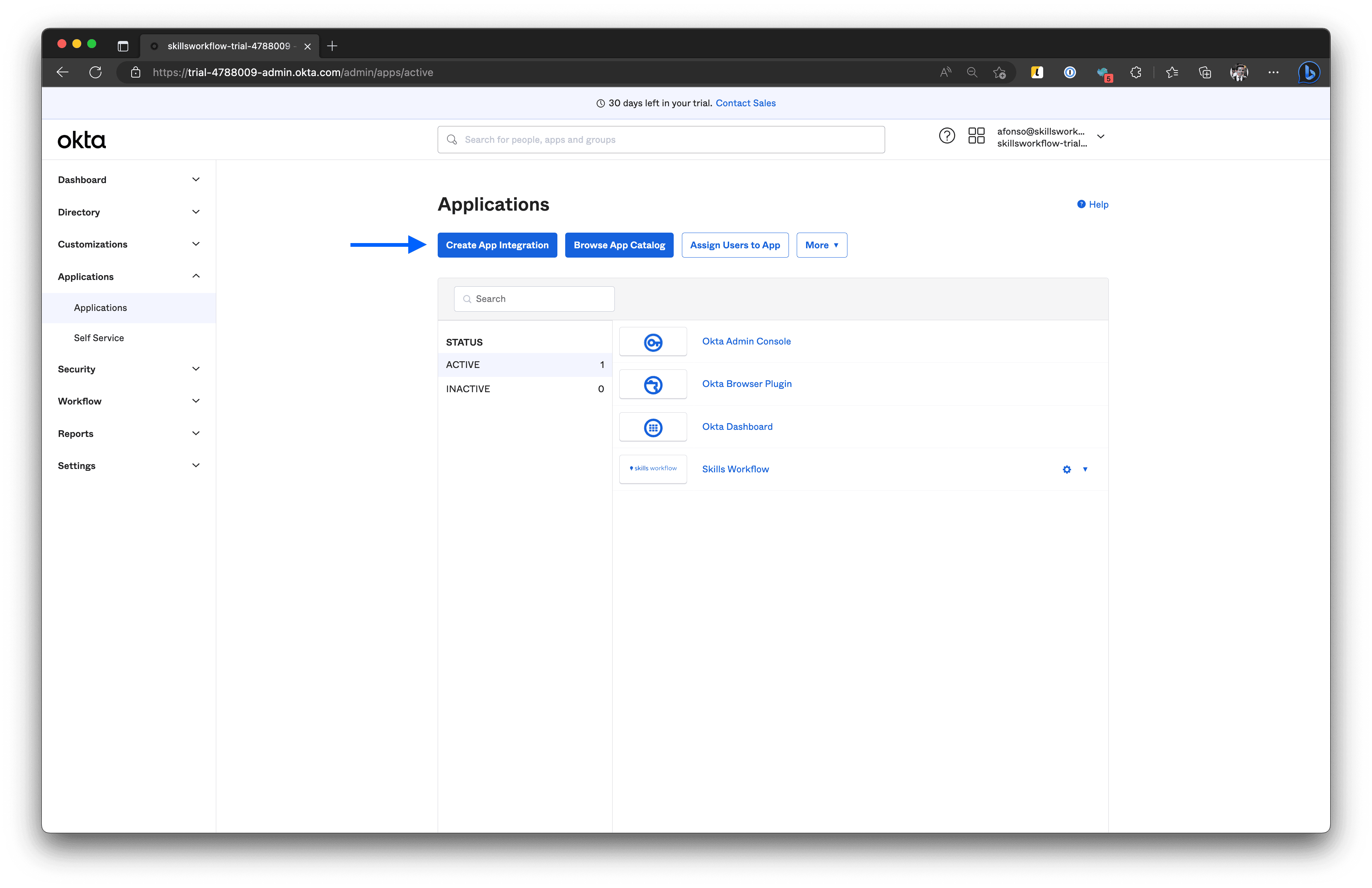Focus the applications list Search field
This screenshot has height=888, width=1372.
click(x=534, y=299)
